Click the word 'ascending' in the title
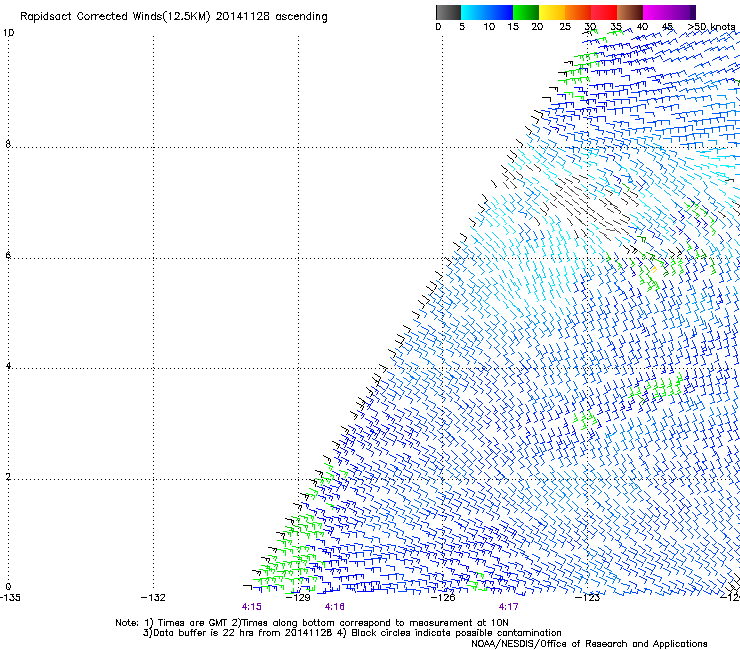Viewport: 740px width, 650px height. (301, 17)
